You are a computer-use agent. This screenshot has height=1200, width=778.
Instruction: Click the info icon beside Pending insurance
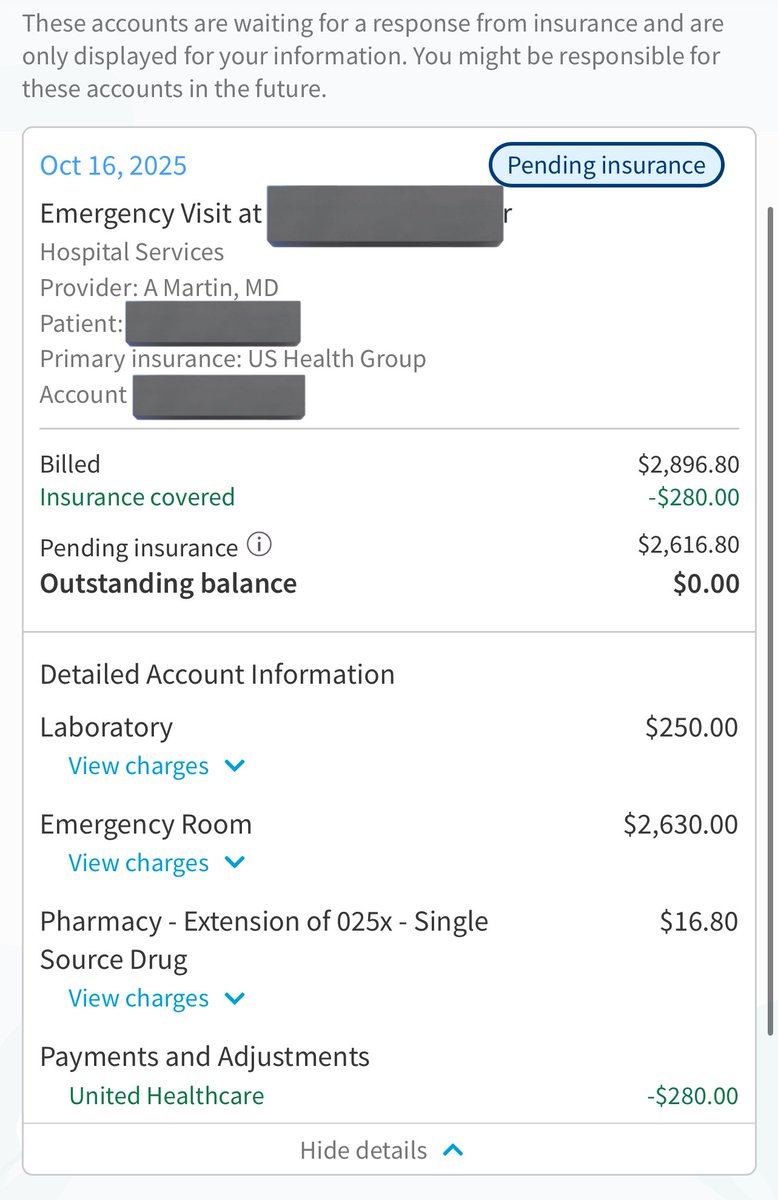pyautogui.click(x=259, y=546)
